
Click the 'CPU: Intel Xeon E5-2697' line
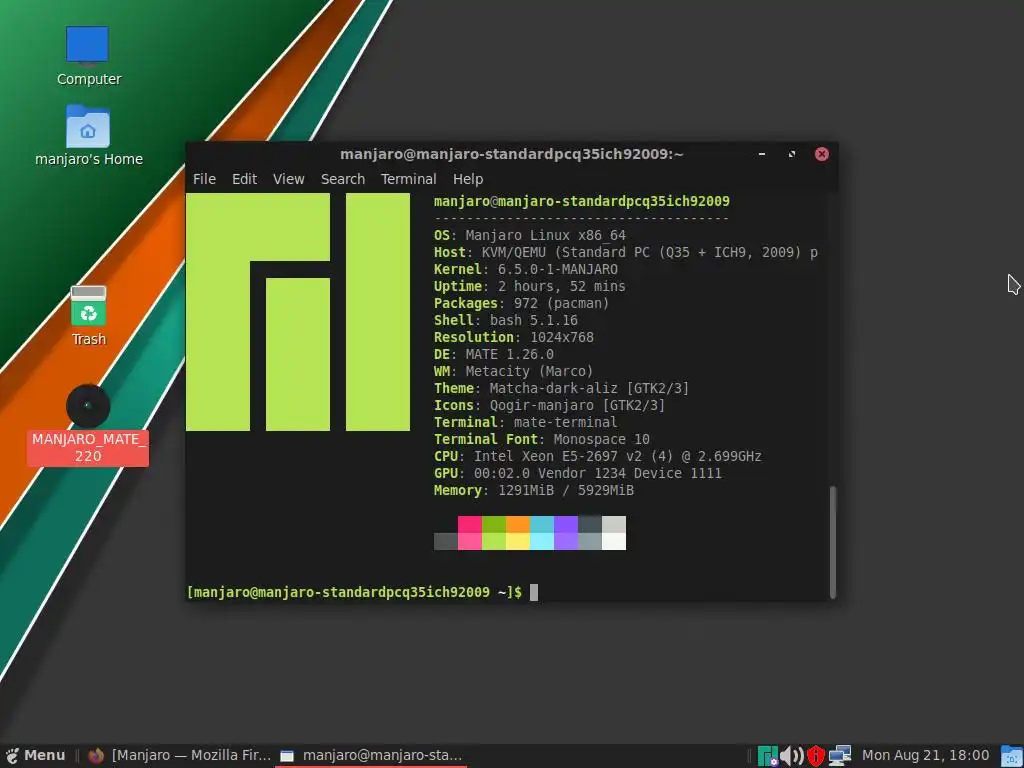pyautogui.click(x=598, y=456)
